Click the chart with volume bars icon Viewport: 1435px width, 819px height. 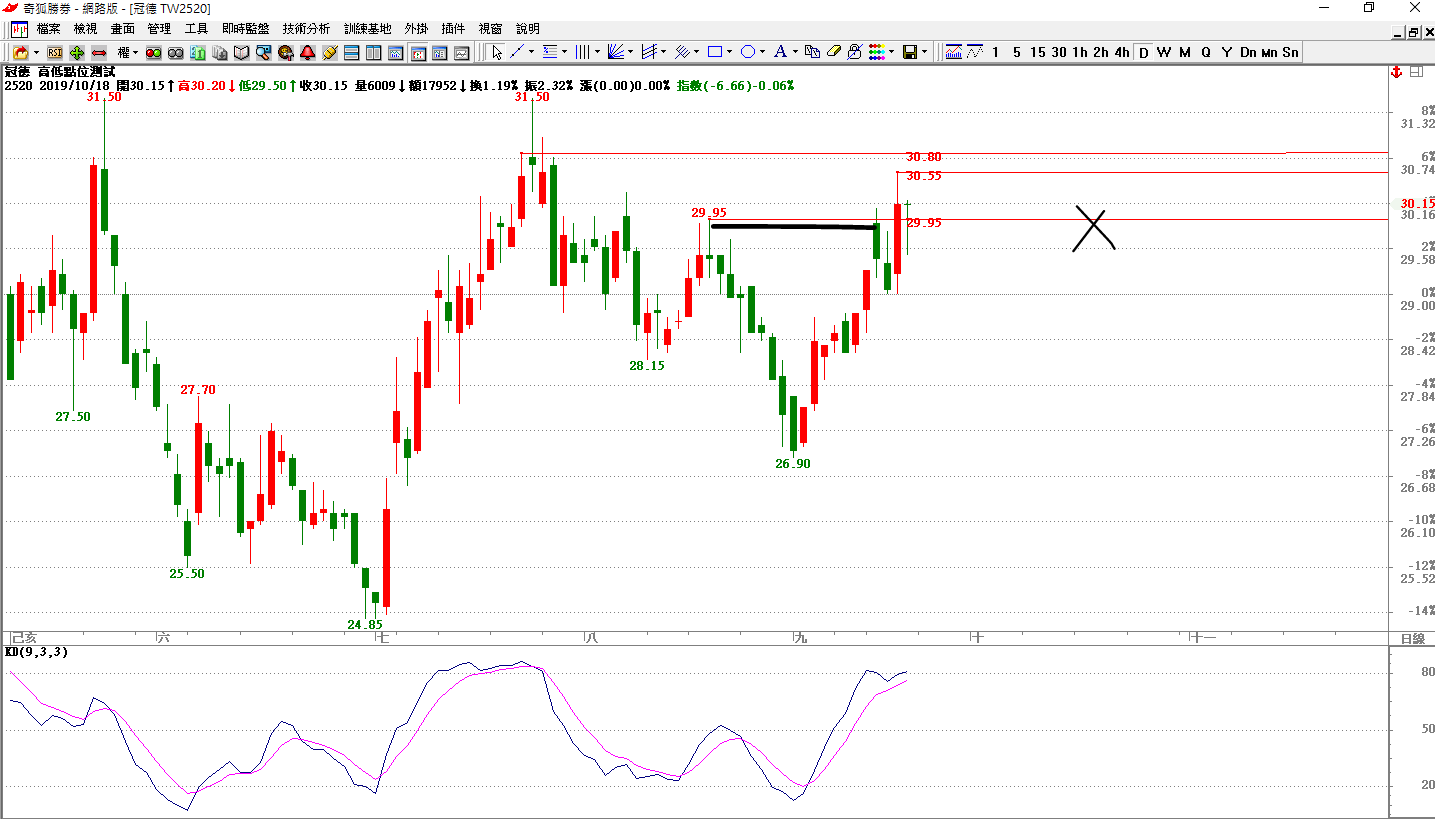tap(953, 52)
